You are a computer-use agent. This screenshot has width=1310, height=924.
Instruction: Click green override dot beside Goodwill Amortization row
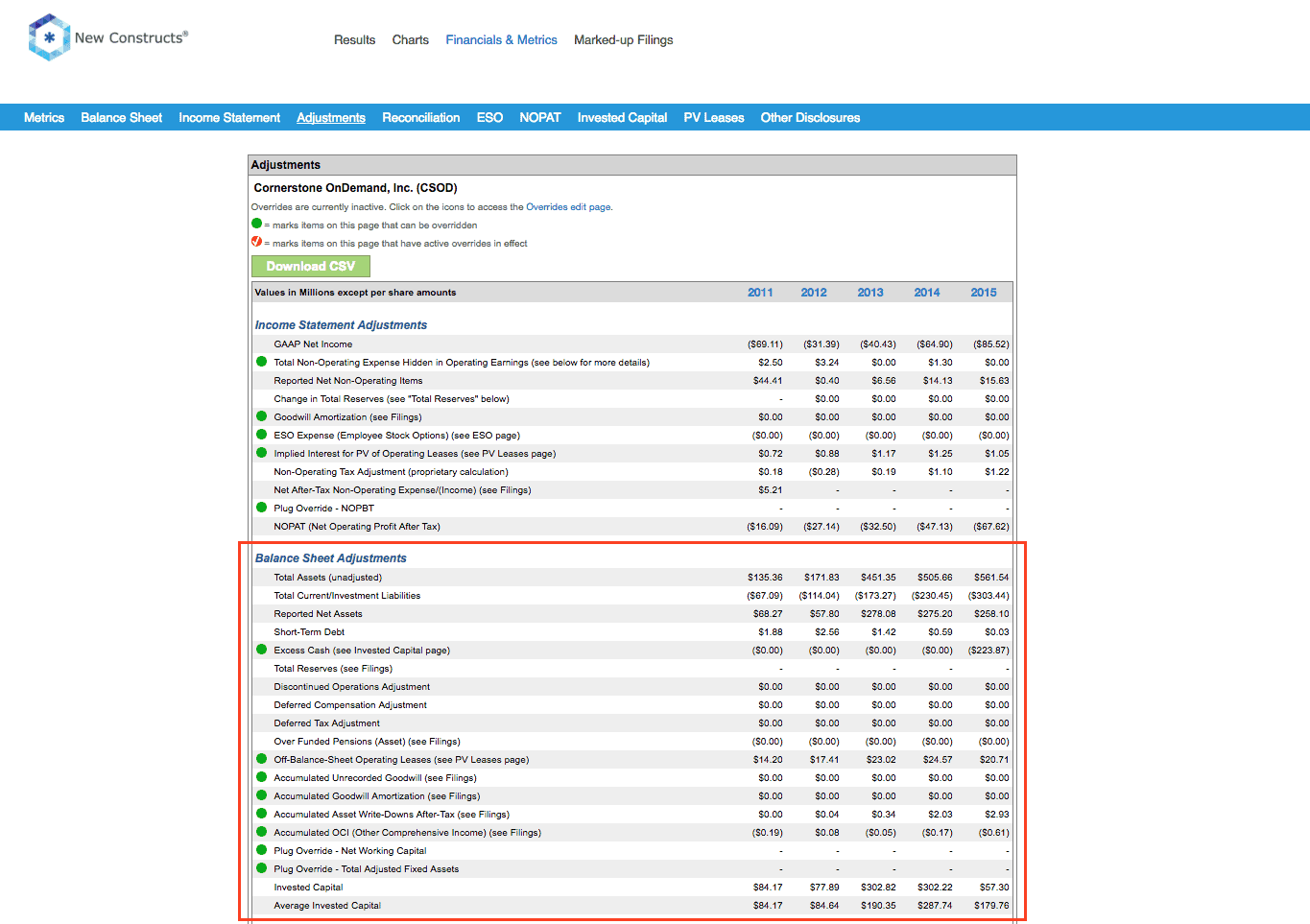261,416
